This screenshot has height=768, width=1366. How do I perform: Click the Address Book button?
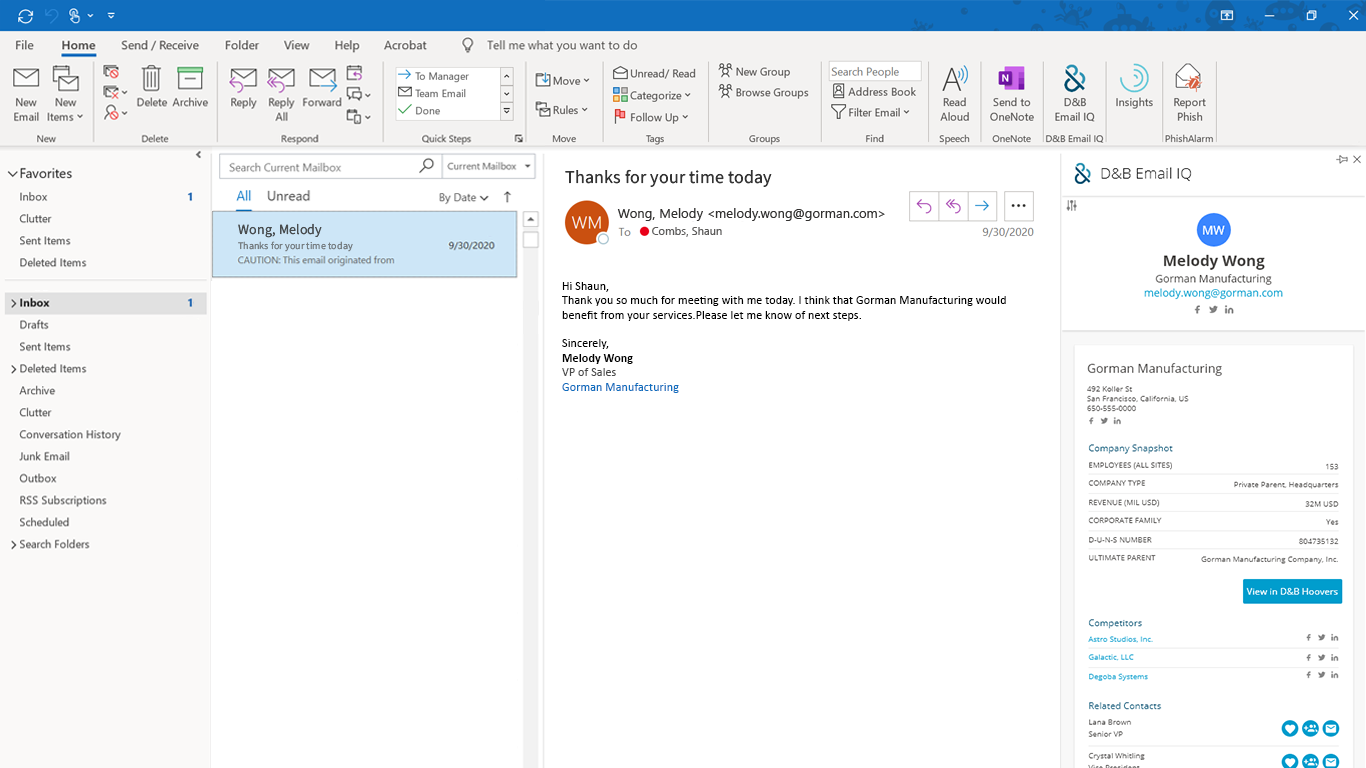tap(874, 92)
